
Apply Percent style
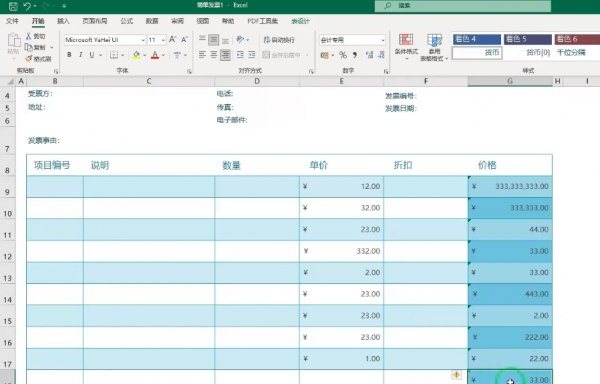click(343, 55)
